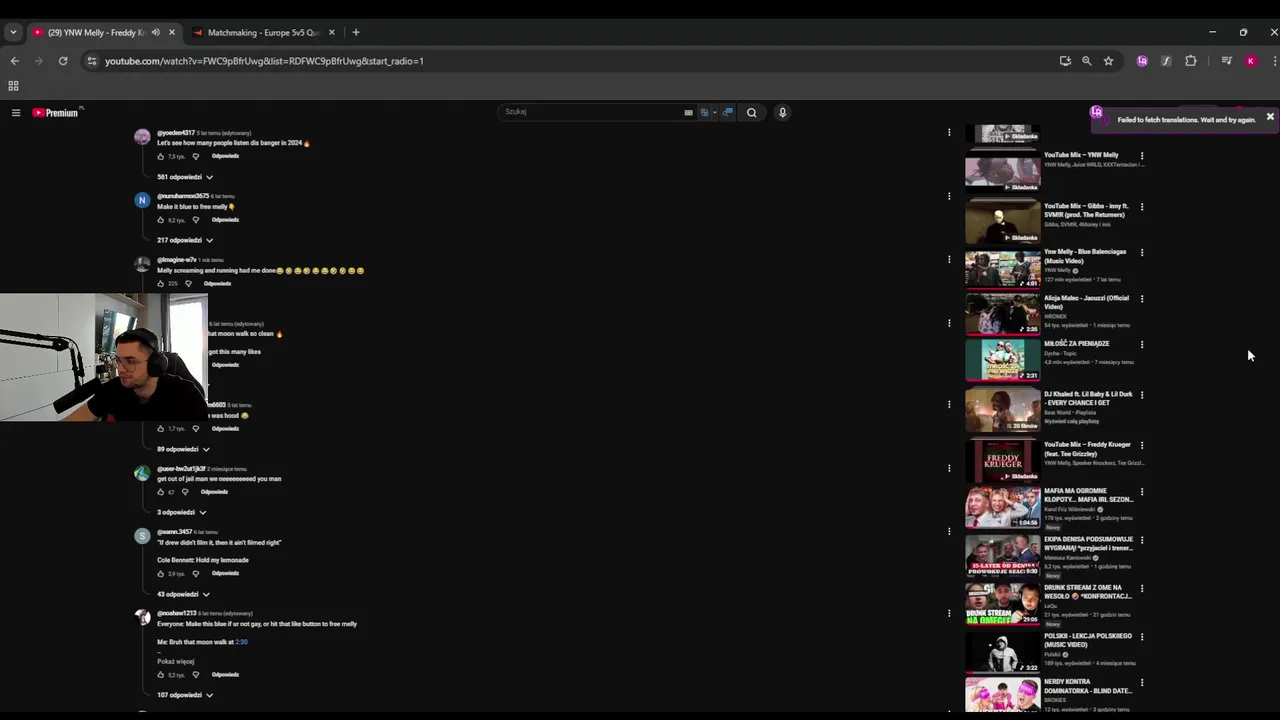Open menu for YouTube Mix YNW Melly
The height and width of the screenshot is (720, 1280).
click(x=1142, y=156)
